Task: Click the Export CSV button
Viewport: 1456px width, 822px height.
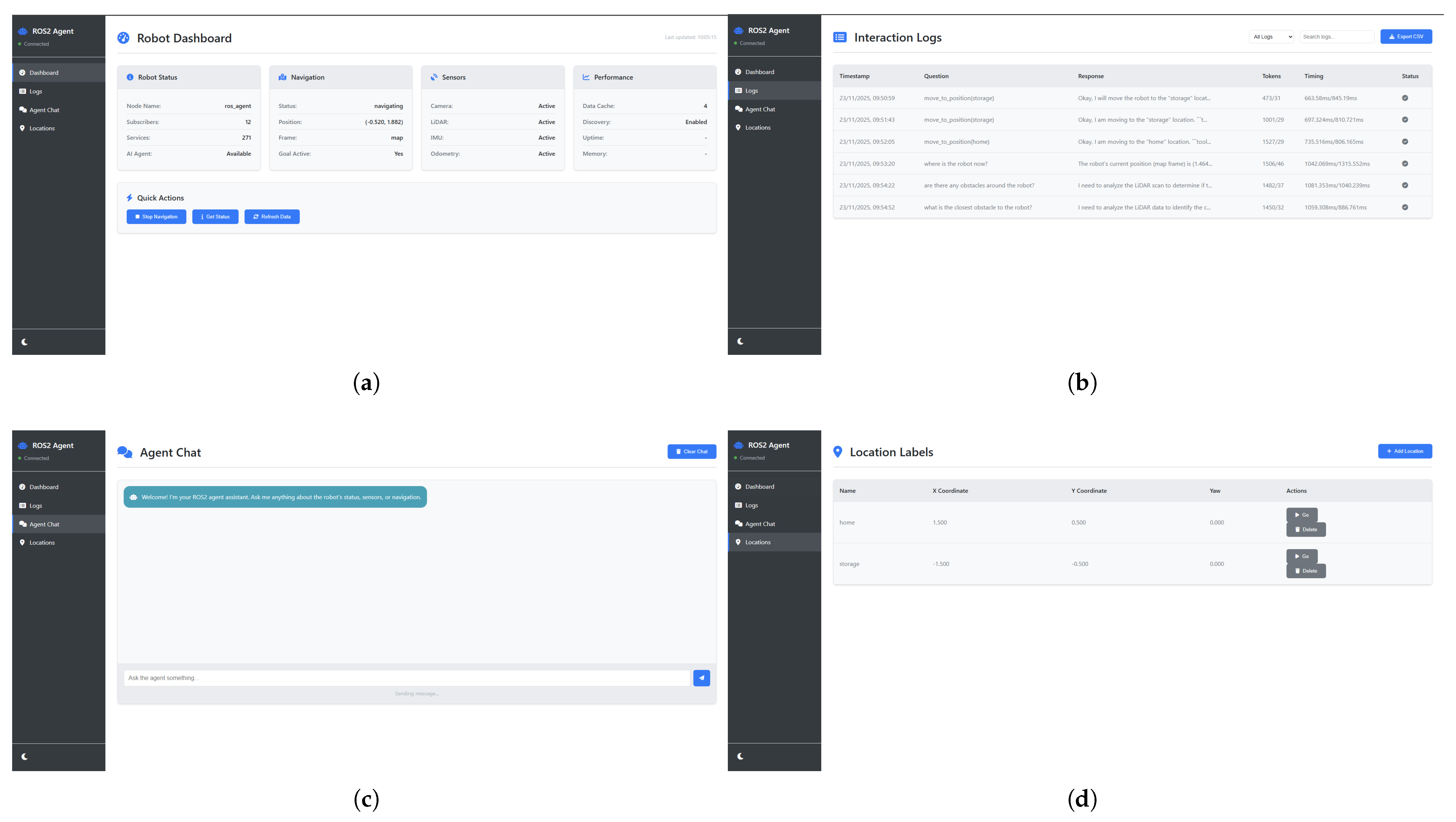Action: (1406, 37)
